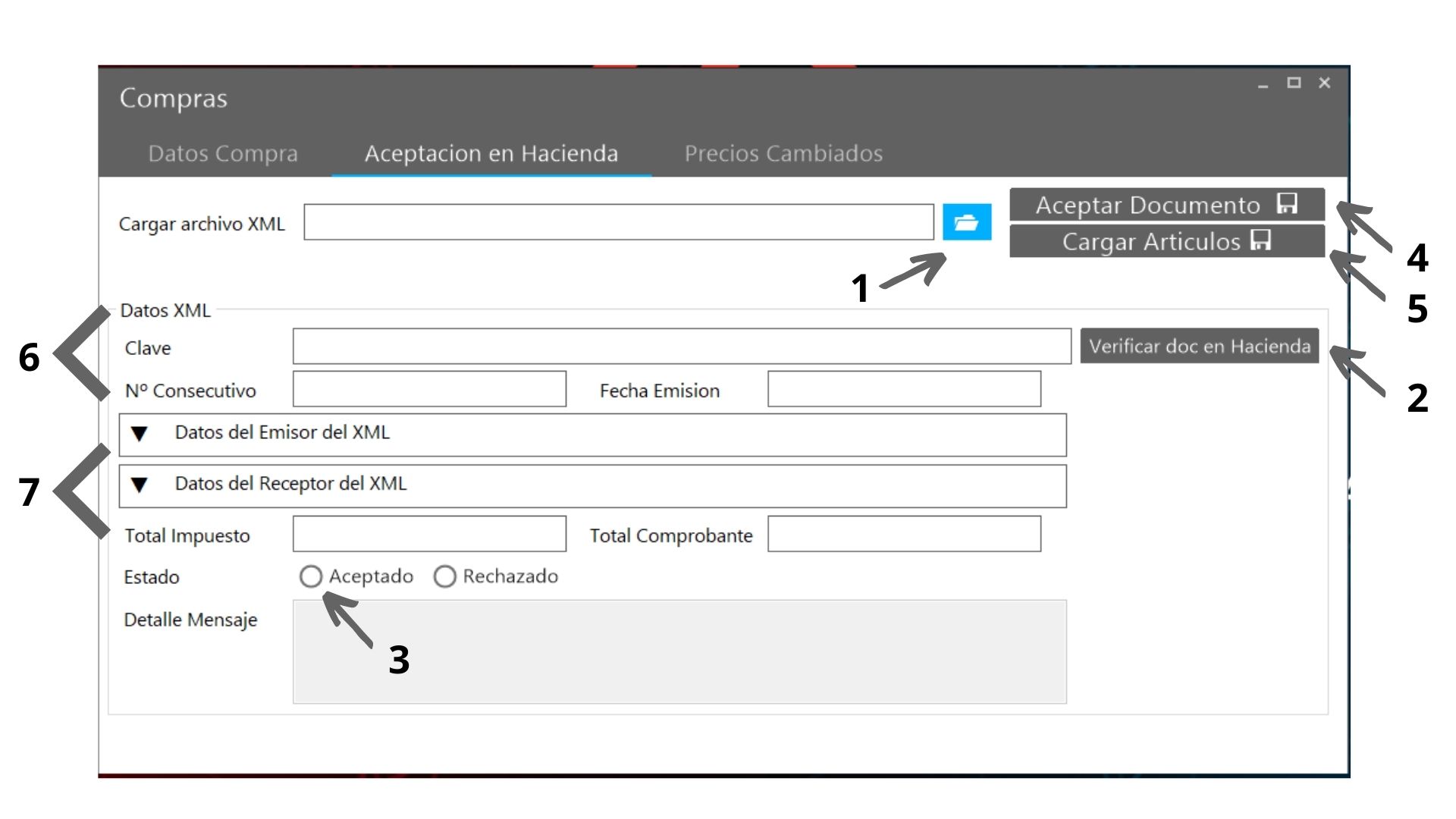Image resolution: width=1456 pixels, height=819 pixels.
Task: Expand Datos del Receptor del XML
Action: [x=139, y=485]
